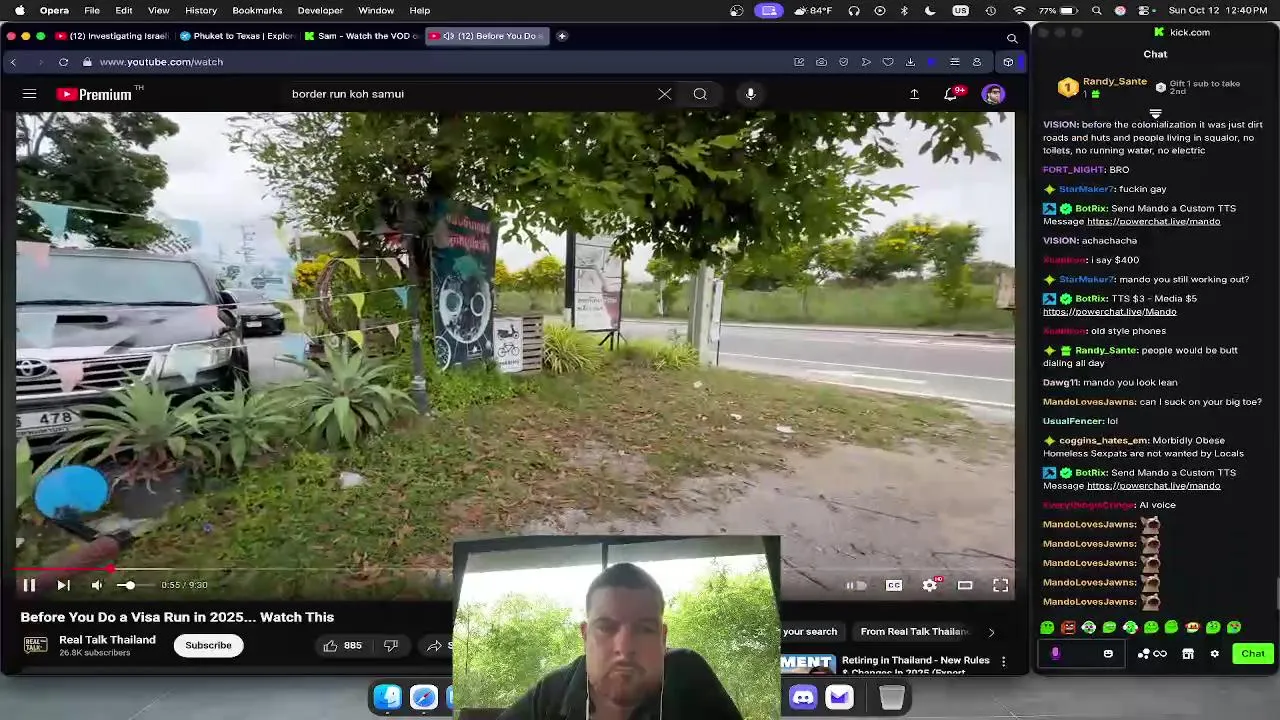Open Real Talk Thailand channel avatar
Image resolution: width=1280 pixels, height=720 pixels.
[x=35, y=645]
